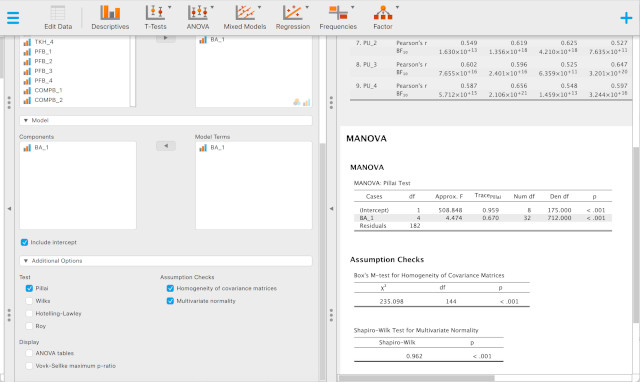Open the Frequencies analysis menu
Image resolution: width=640 pixels, height=382 pixels.
click(x=338, y=18)
